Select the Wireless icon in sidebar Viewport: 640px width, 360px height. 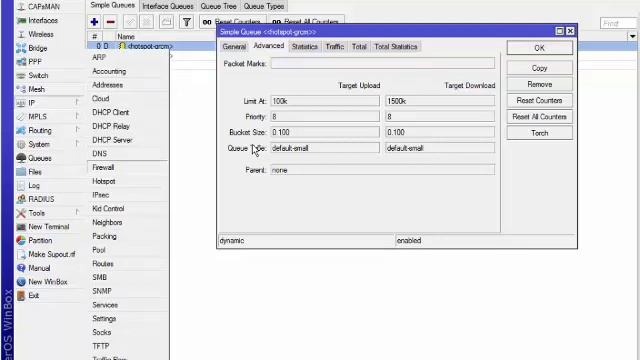click(x=21, y=34)
